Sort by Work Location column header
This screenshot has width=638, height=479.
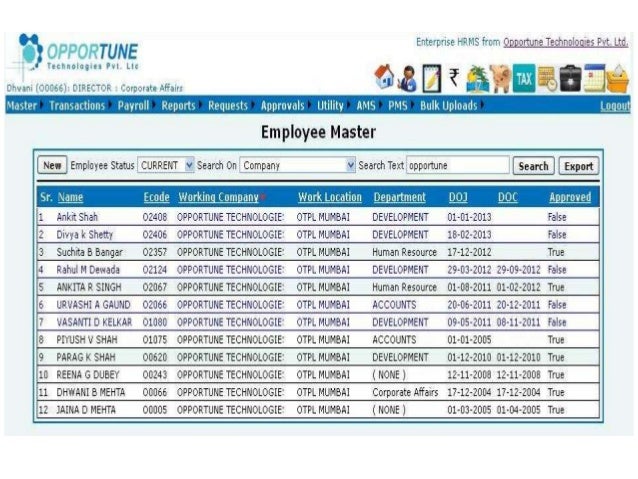[330, 197]
